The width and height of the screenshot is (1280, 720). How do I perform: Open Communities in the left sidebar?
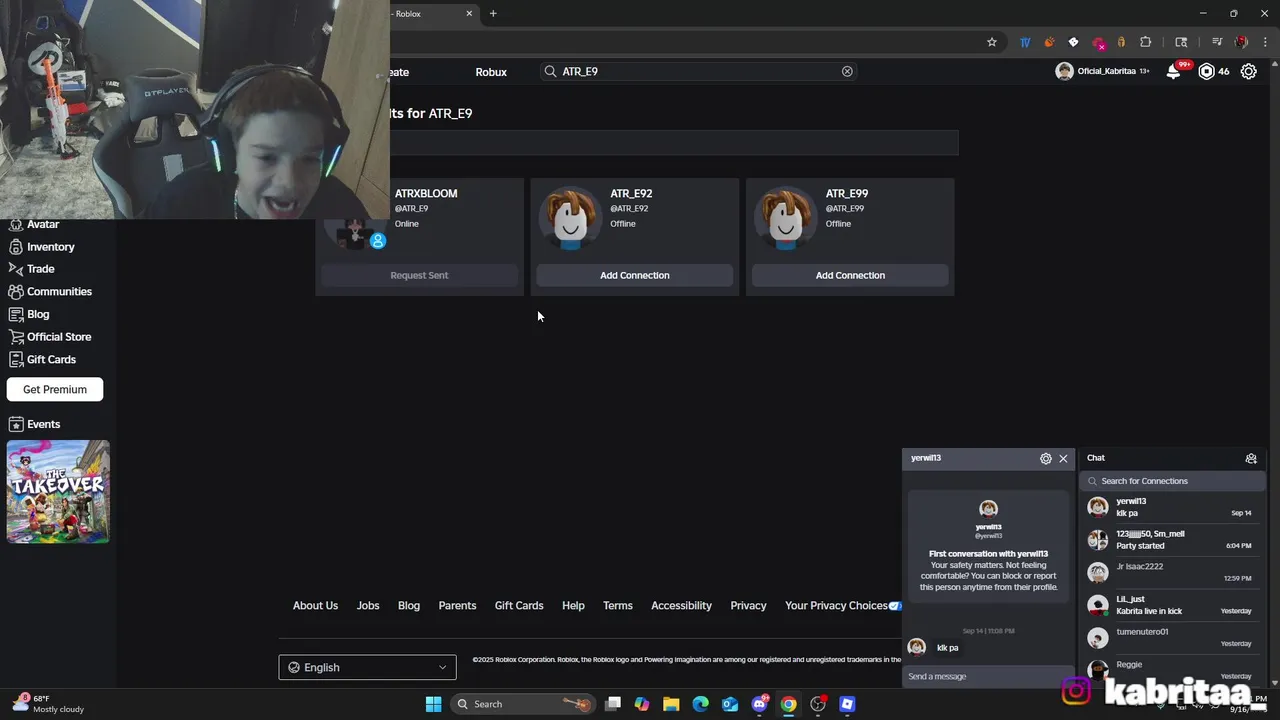tap(59, 292)
